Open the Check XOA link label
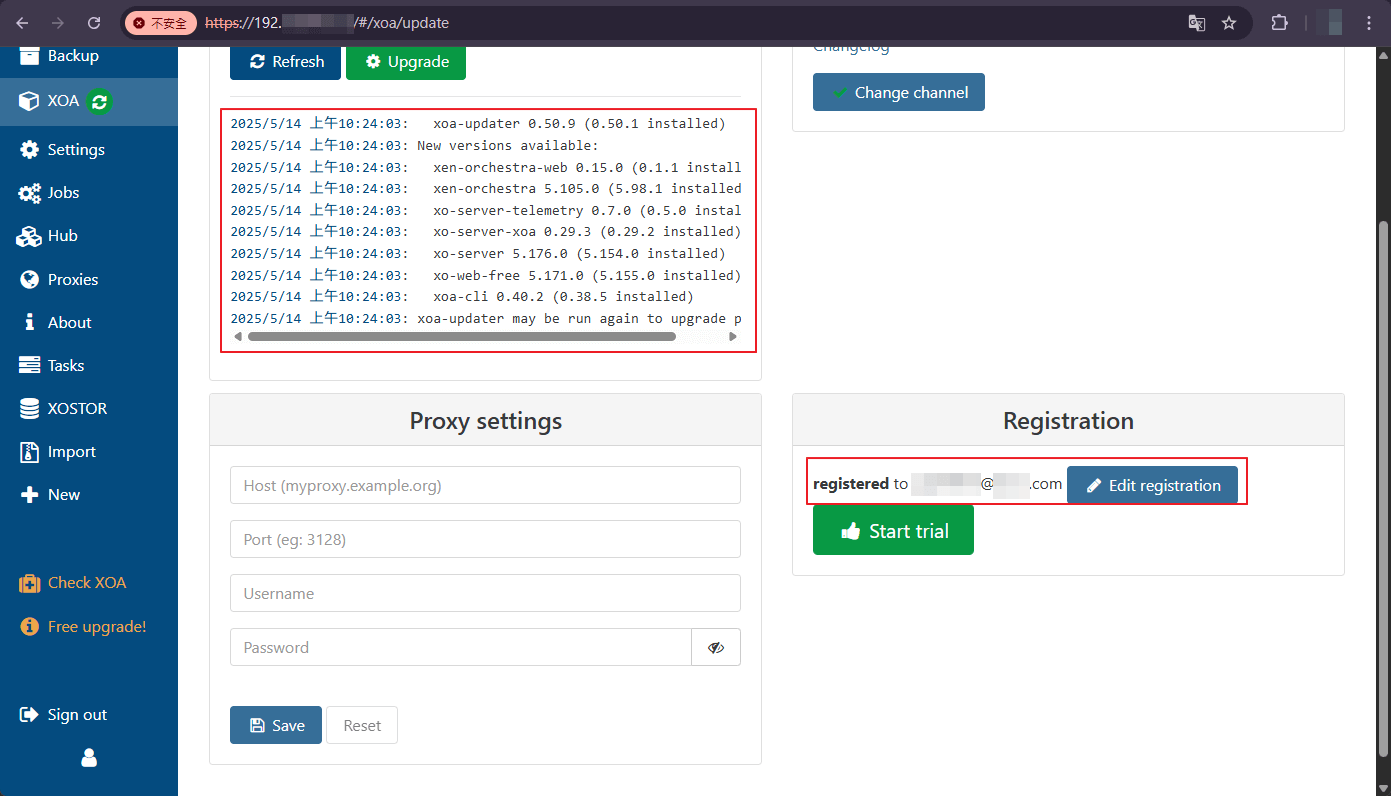Viewport: 1391px width, 796px height. tap(87, 582)
